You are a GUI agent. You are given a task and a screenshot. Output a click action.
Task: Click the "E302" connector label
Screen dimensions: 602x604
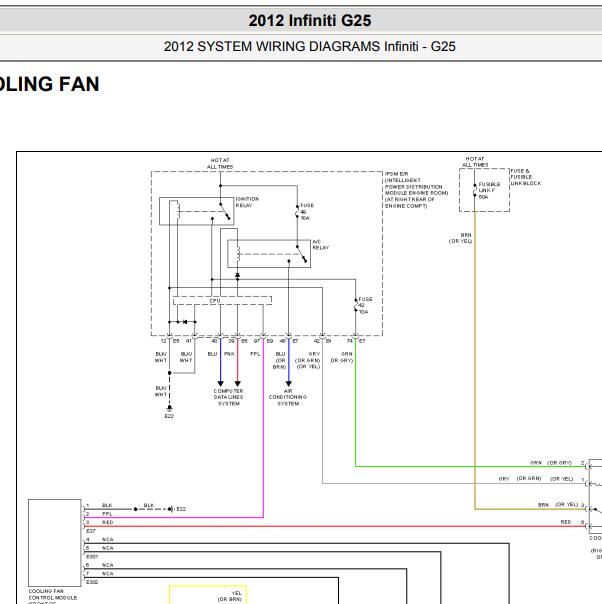92,582
